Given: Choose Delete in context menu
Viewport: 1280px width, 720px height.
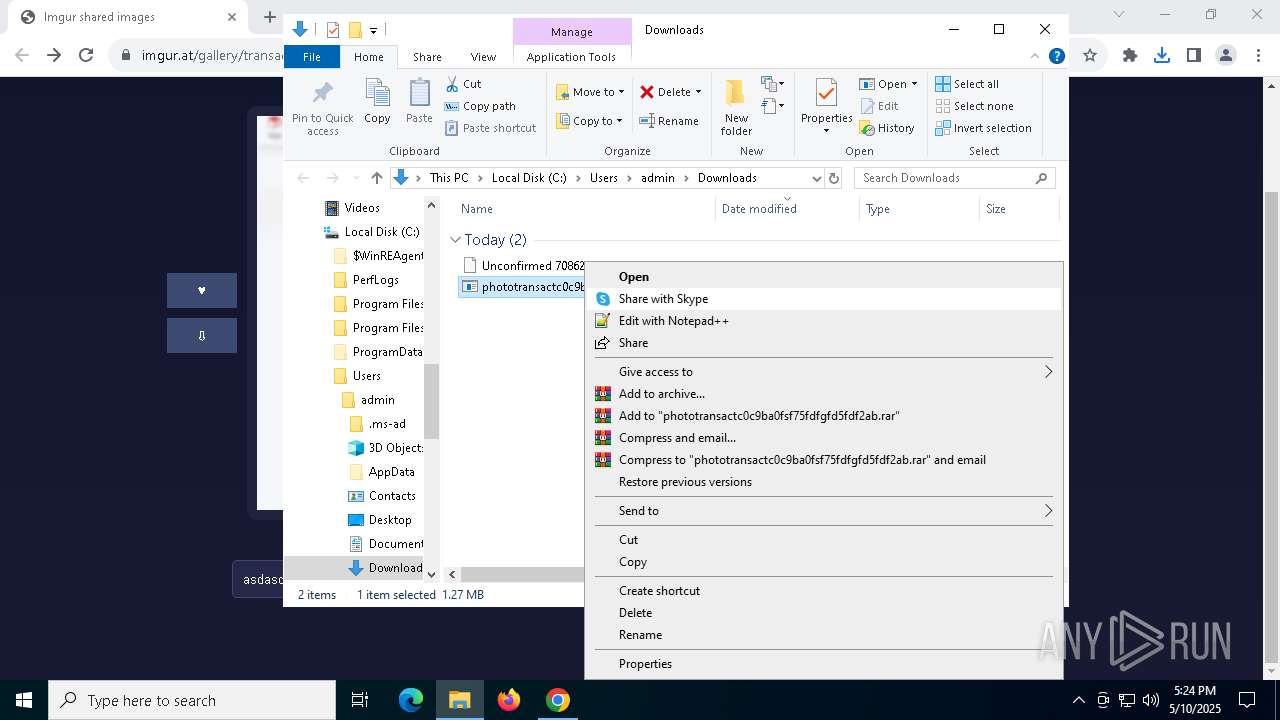Looking at the screenshot, I should tap(823, 613).
